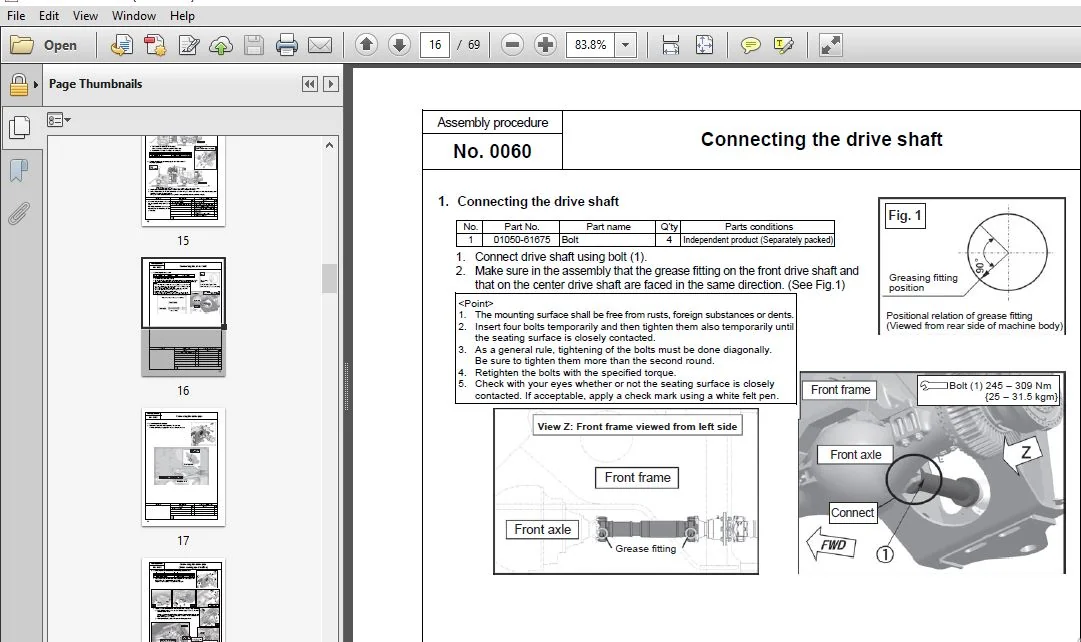Collapse the thumbnails pane with double-left arrows
The width and height of the screenshot is (1081, 642).
click(x=310, y=84)
